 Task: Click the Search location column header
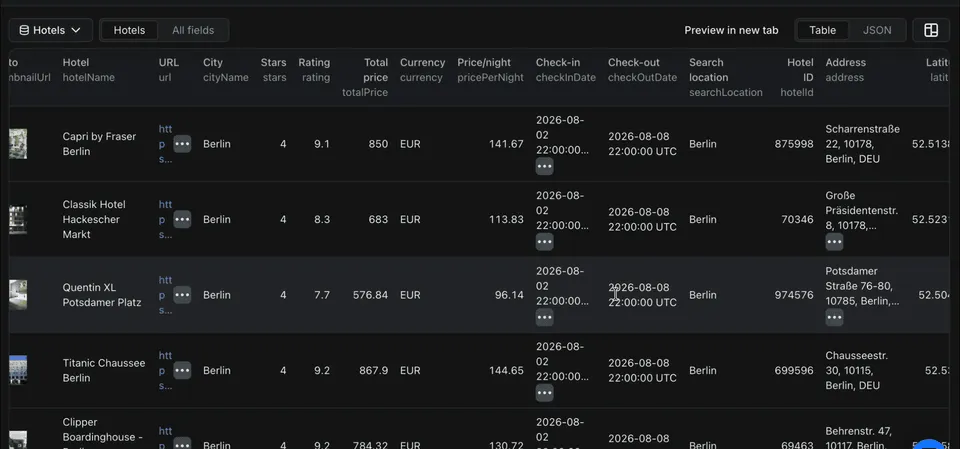click(726, 77)
